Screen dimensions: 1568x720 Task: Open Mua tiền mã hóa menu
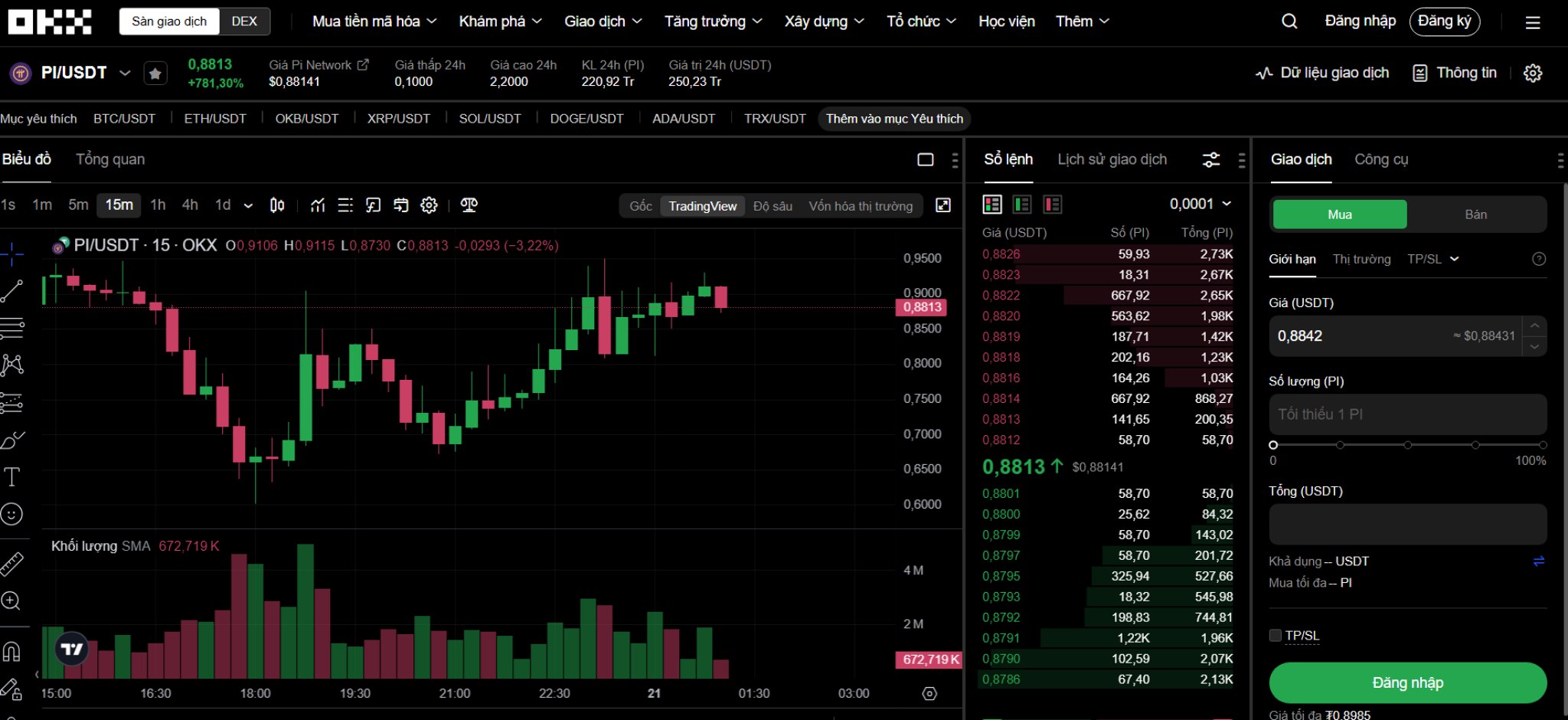[x=374, y=21]
